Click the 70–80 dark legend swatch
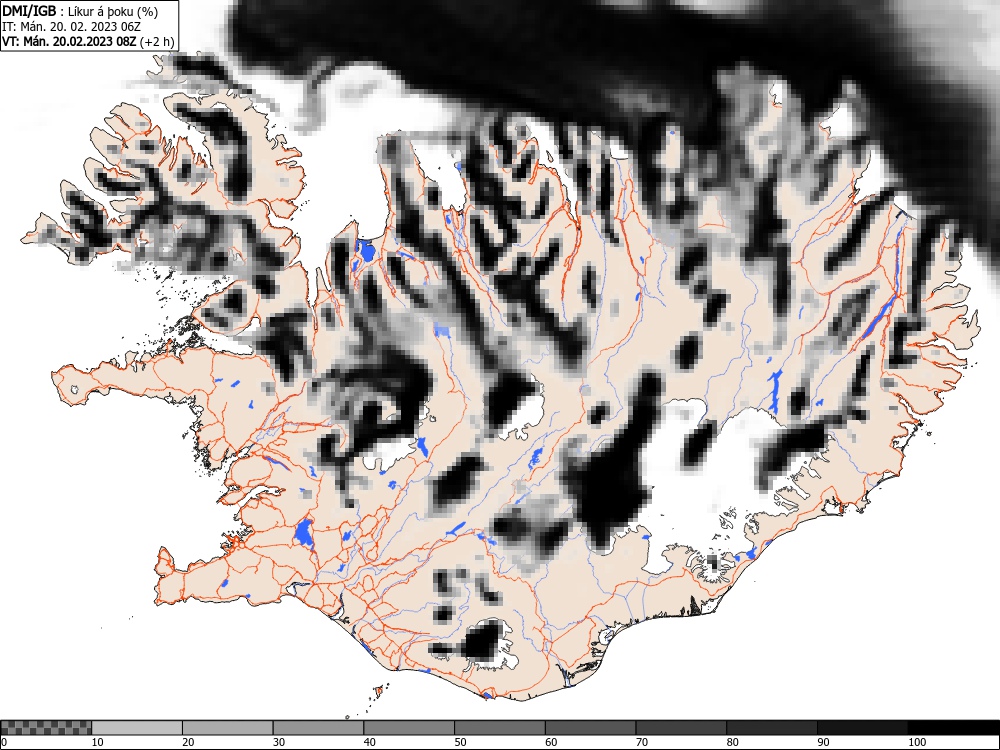This screenshot has height=750, width=1000. [x=680, y=728]
